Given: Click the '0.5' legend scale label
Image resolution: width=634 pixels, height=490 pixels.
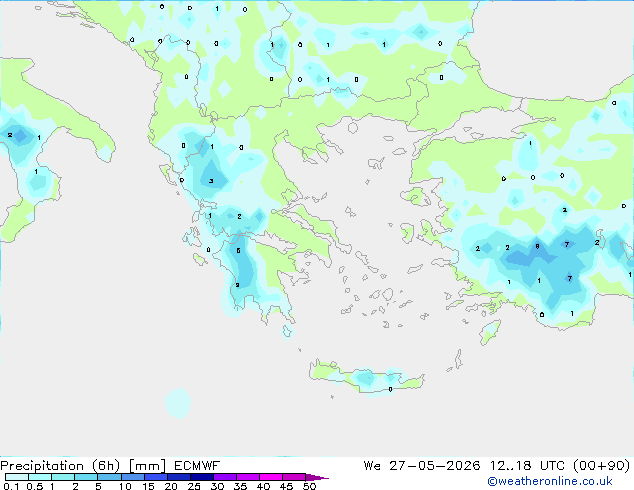Looking at the screenshot, I should pyautogui.click(x=35, y=486).
